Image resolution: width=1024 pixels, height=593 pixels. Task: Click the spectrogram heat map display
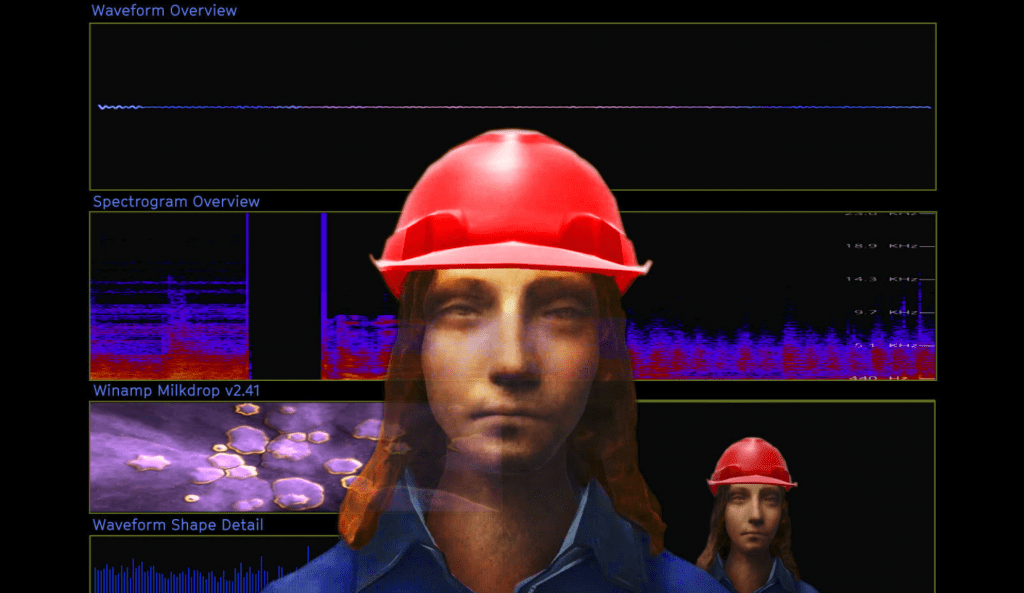[x=513, y=296]
